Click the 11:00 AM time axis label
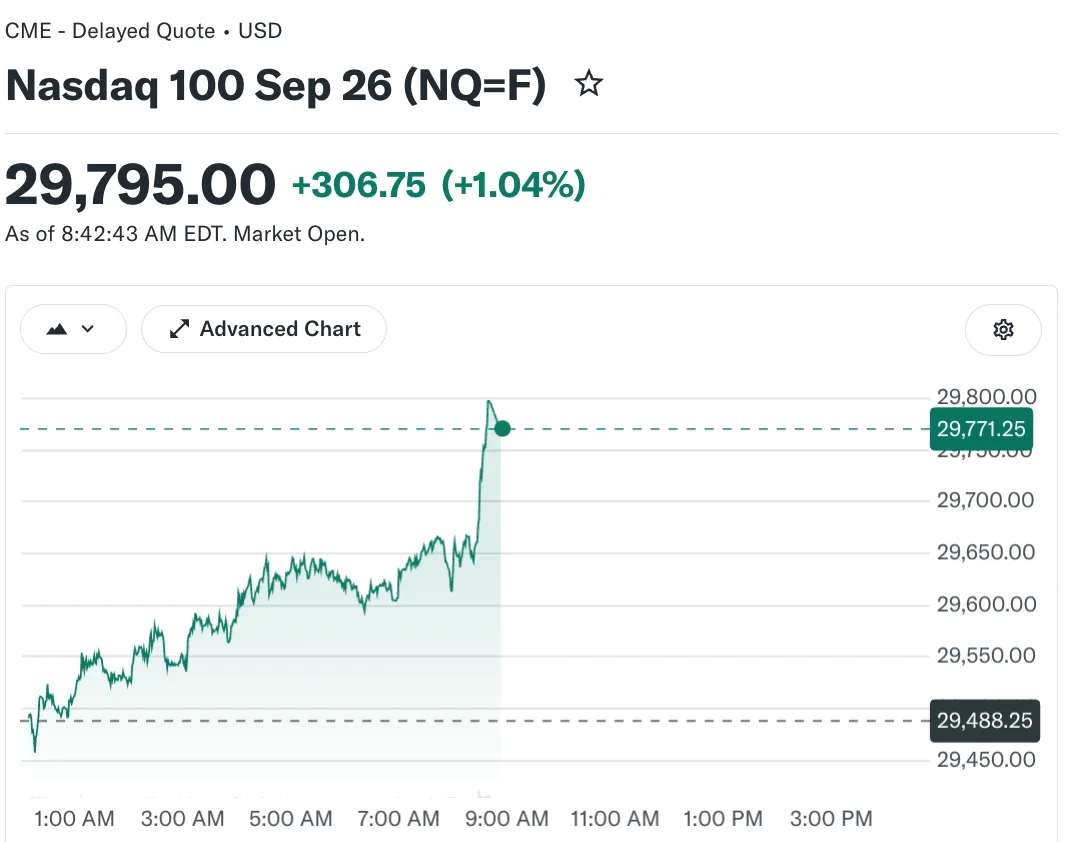Image resolution: width=1068 pixels, height=842 pixels. [x=615, y=818]
